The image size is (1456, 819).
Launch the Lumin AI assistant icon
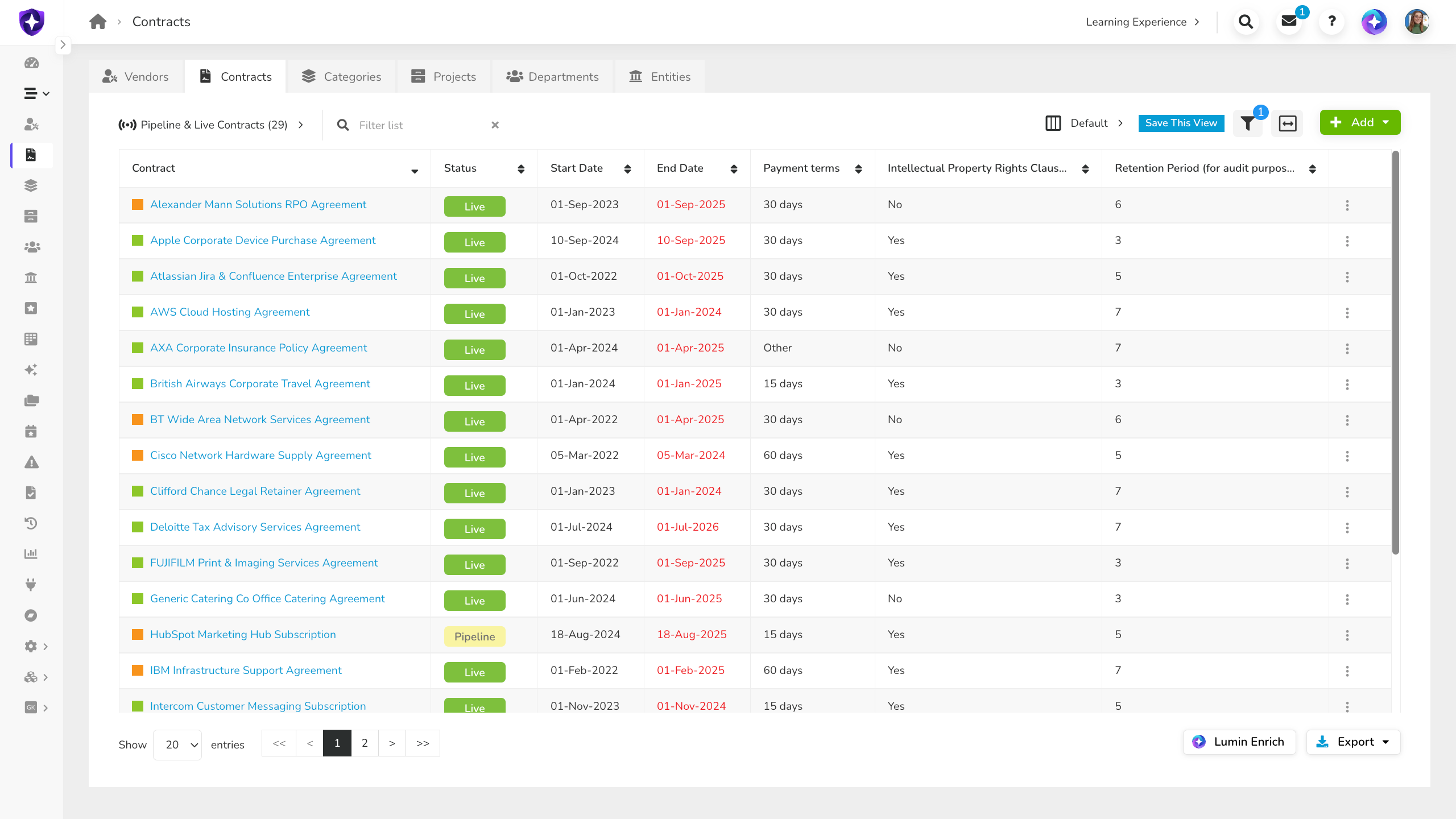(1374, 22)
